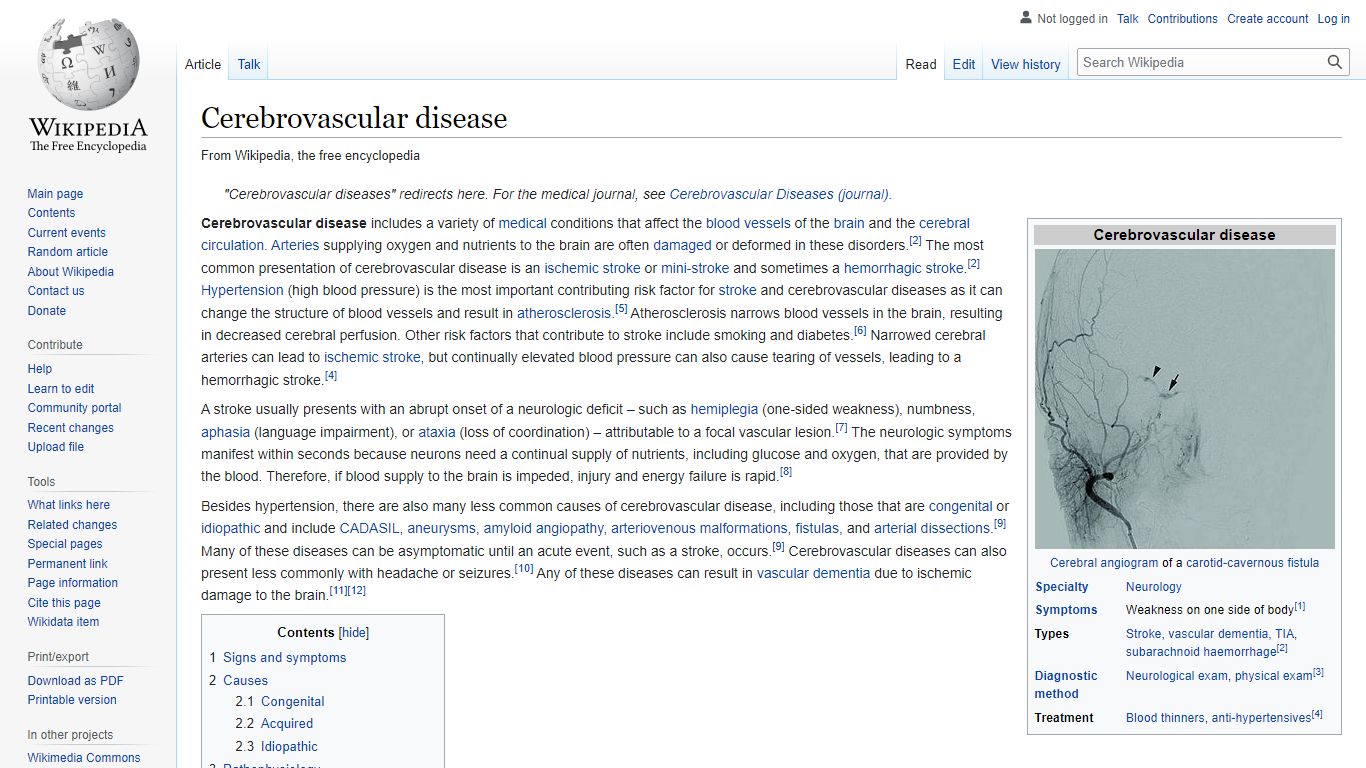
Task: Click carotid-cavernous fistula caption link
Action: click(x=1252, y=563)
